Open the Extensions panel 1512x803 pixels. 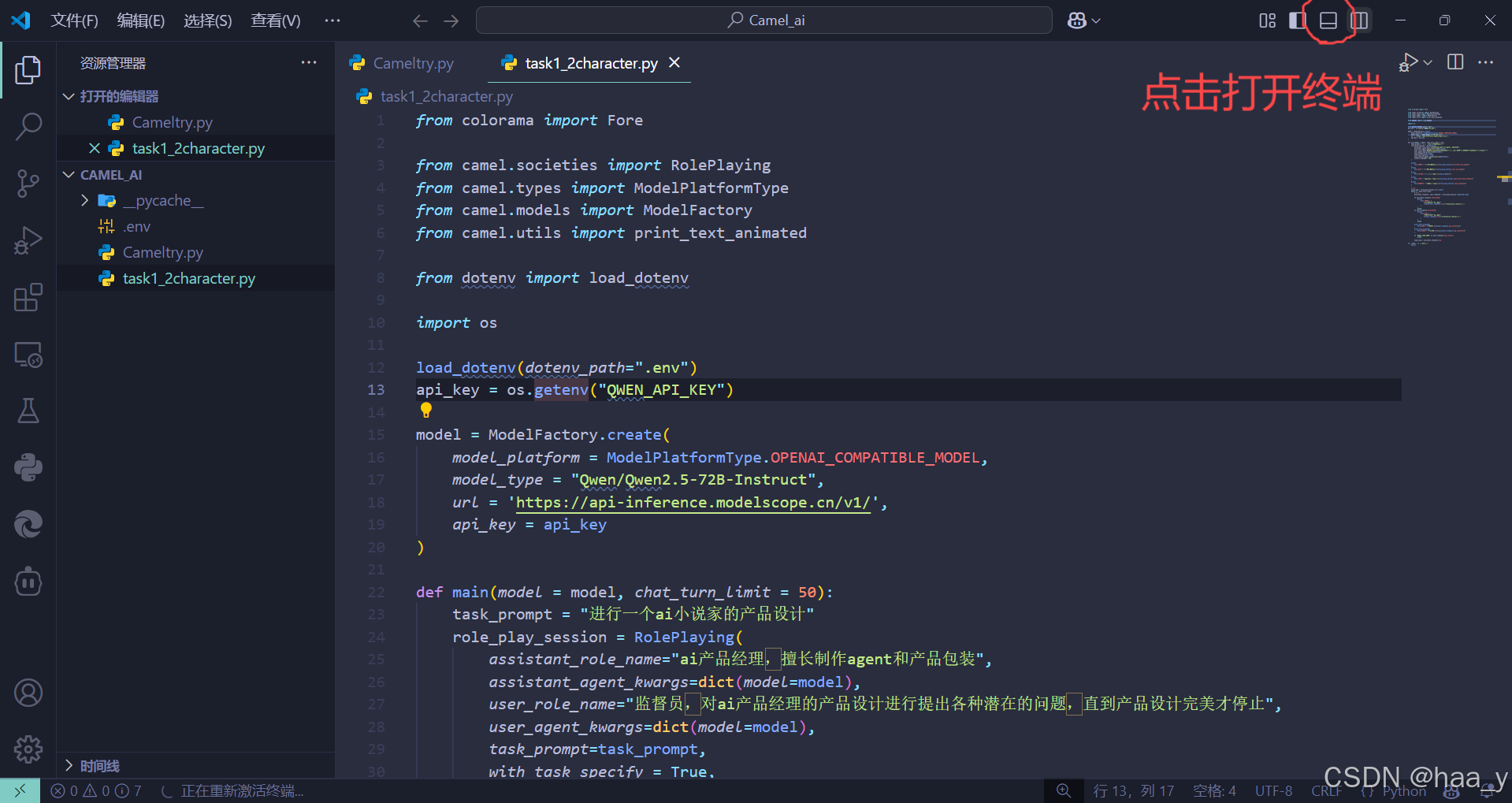tap(28, 297)
